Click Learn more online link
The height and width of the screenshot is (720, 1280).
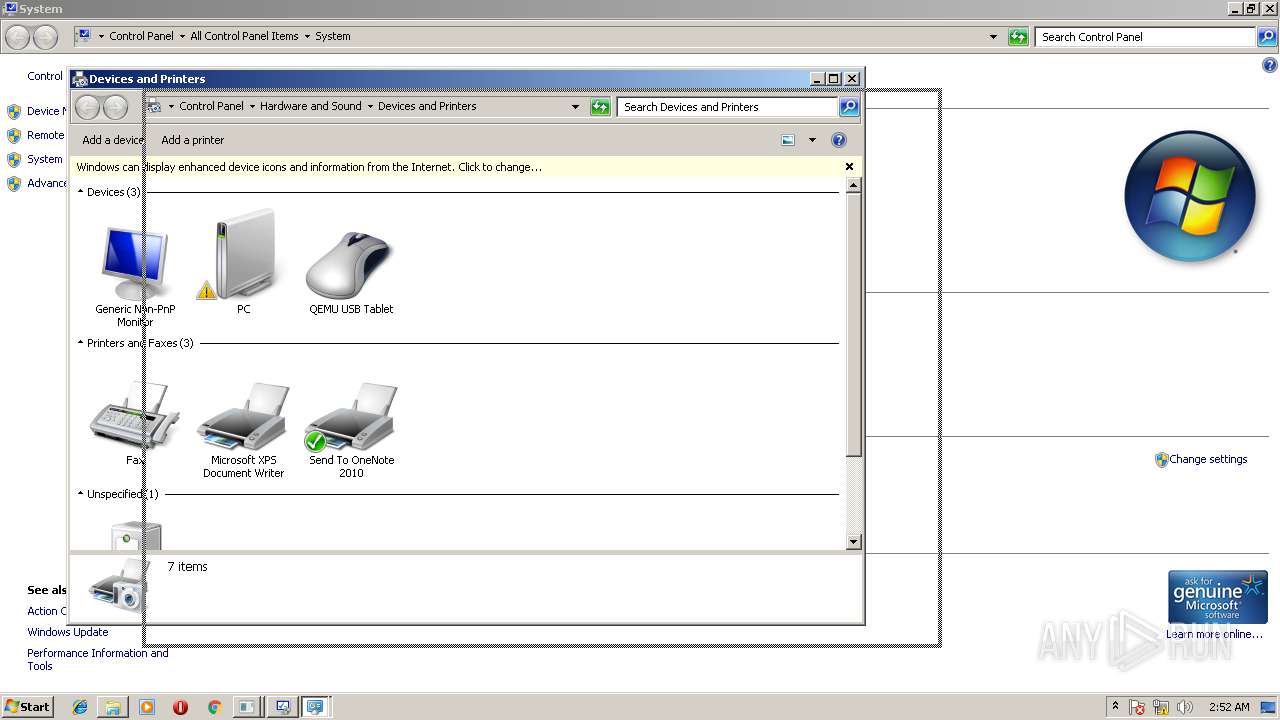[x=1214, y=634]
